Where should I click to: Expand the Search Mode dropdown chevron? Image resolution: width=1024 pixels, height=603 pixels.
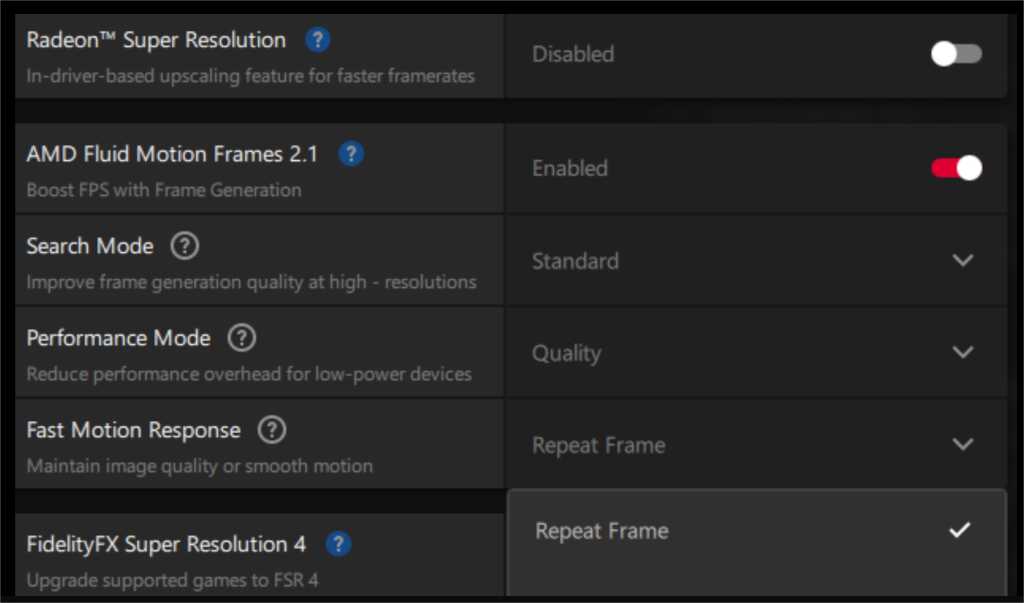[x=963, y=260]
